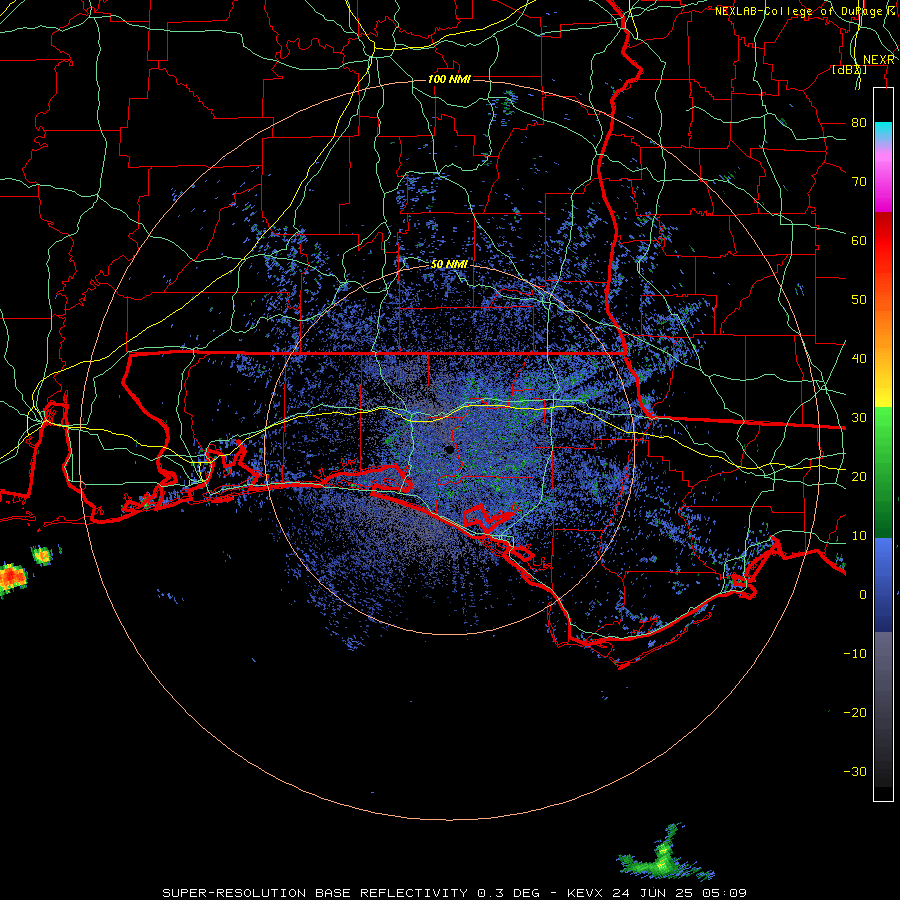Viewport: 900px width, 900px height.
Task: Click the -30 value on the dBZ scale
Action: click(855, 771)
